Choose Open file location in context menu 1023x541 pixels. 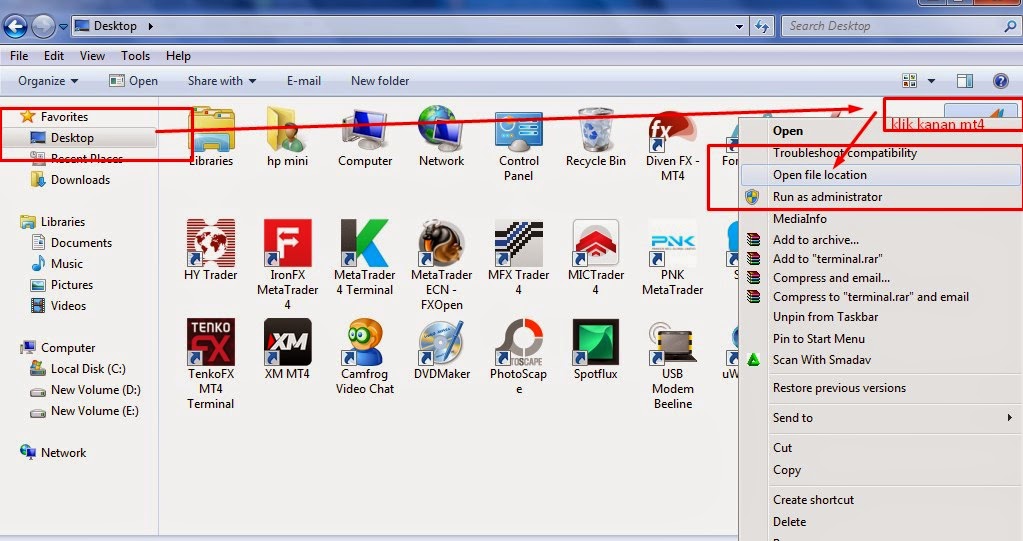[x=881, y=175]
